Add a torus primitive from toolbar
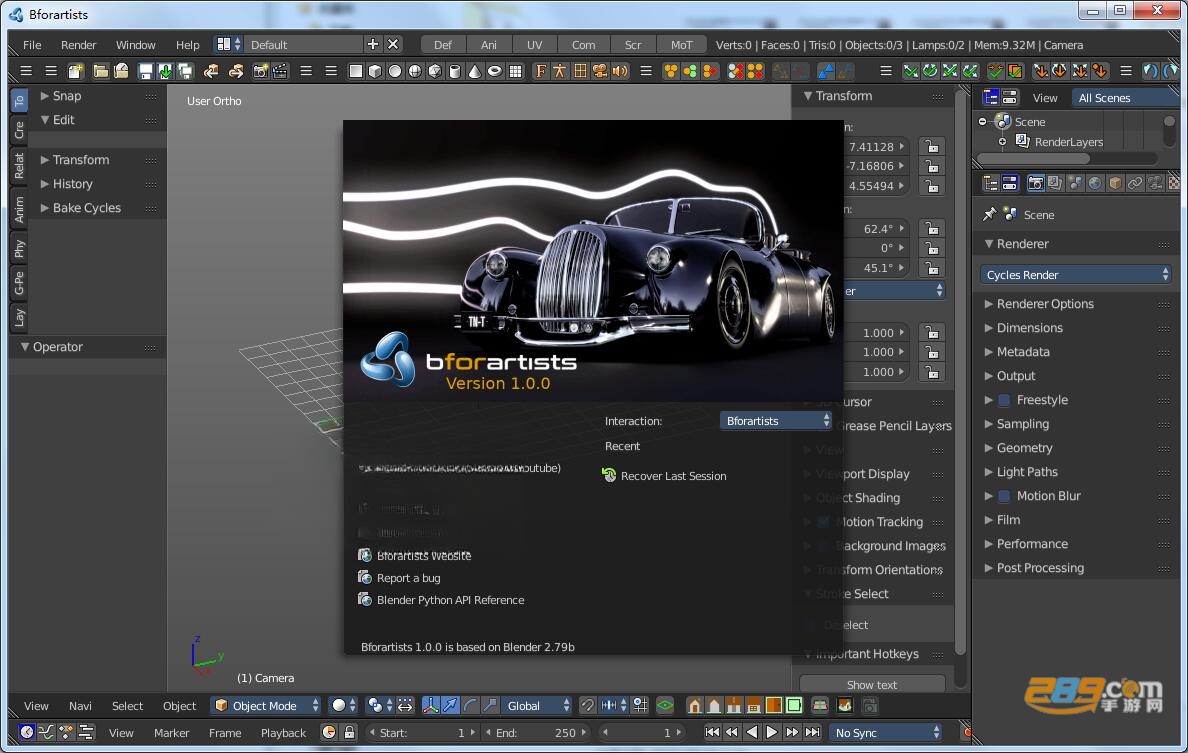This screenshot has height=753, width=1188. [495, 71]
